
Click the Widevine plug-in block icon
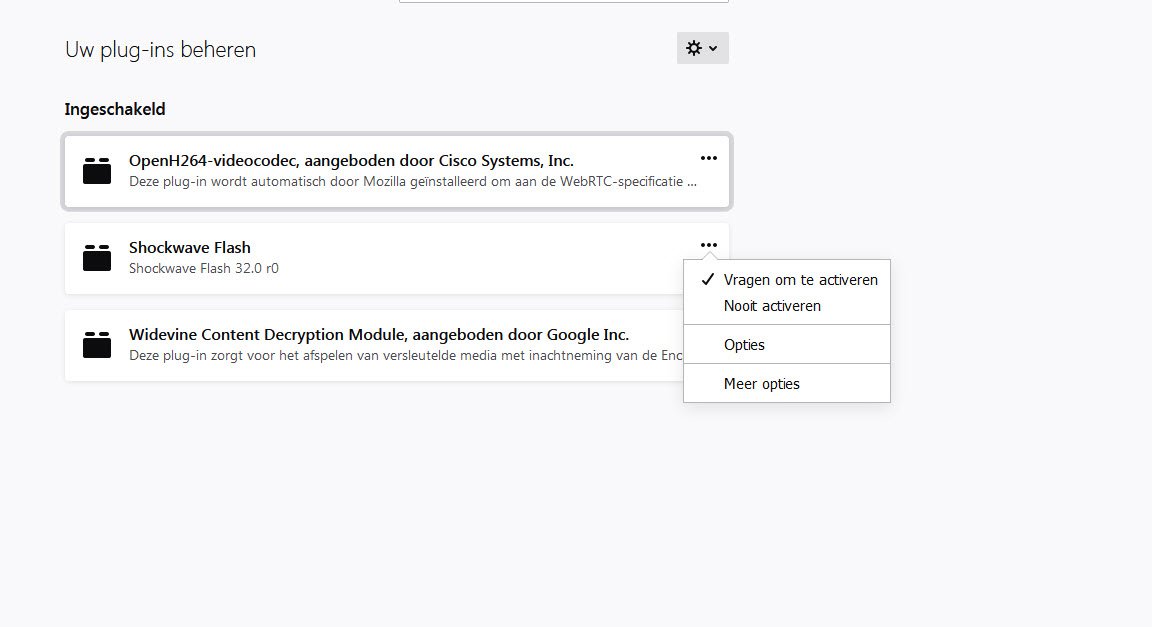(x=97, y=345)
